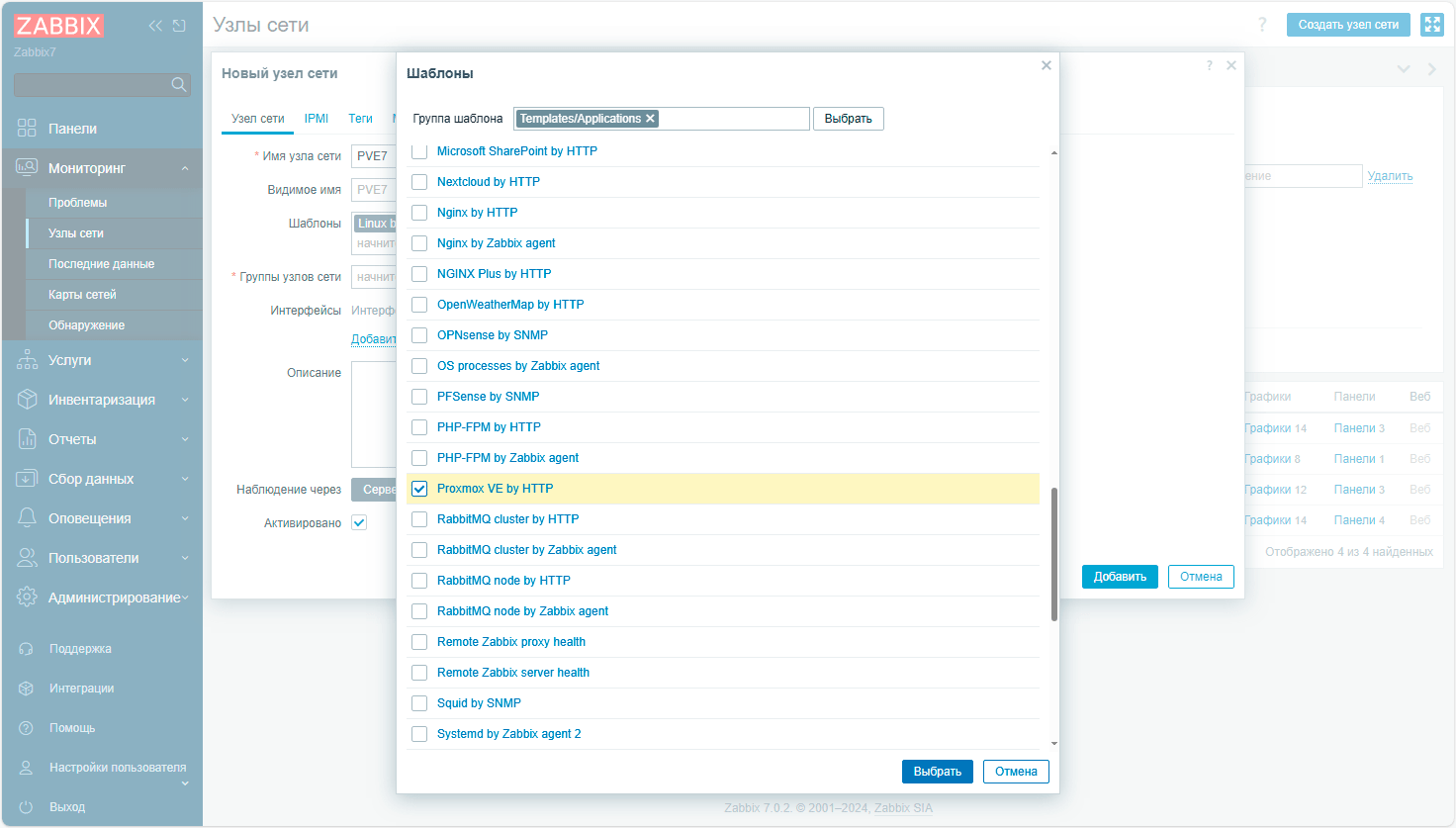Click Отмена in Шаблоны dialog
This screenshot has width=1456, height=828.
tap(1016, 772)
